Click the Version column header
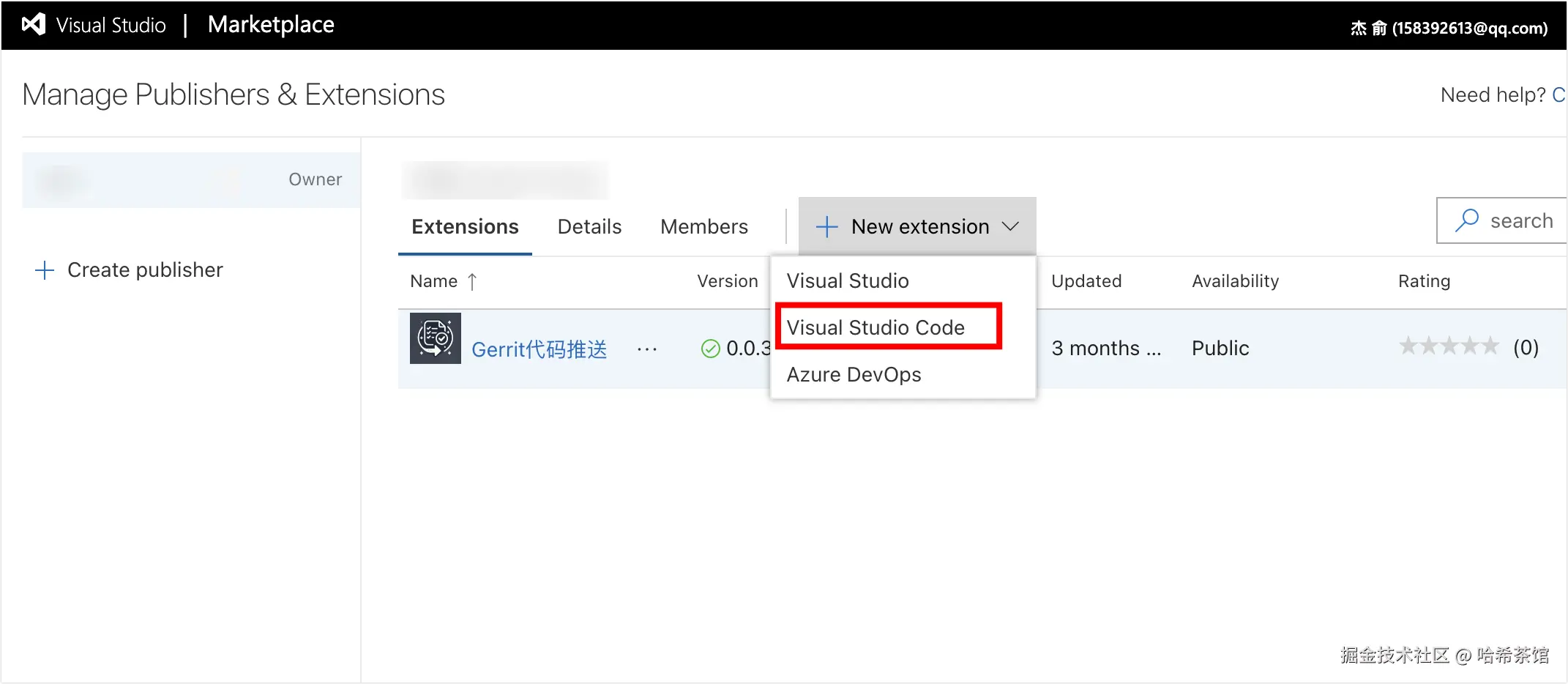Image resolution: width=1568 pixels, height=684 pixels. tap(728, 281)
